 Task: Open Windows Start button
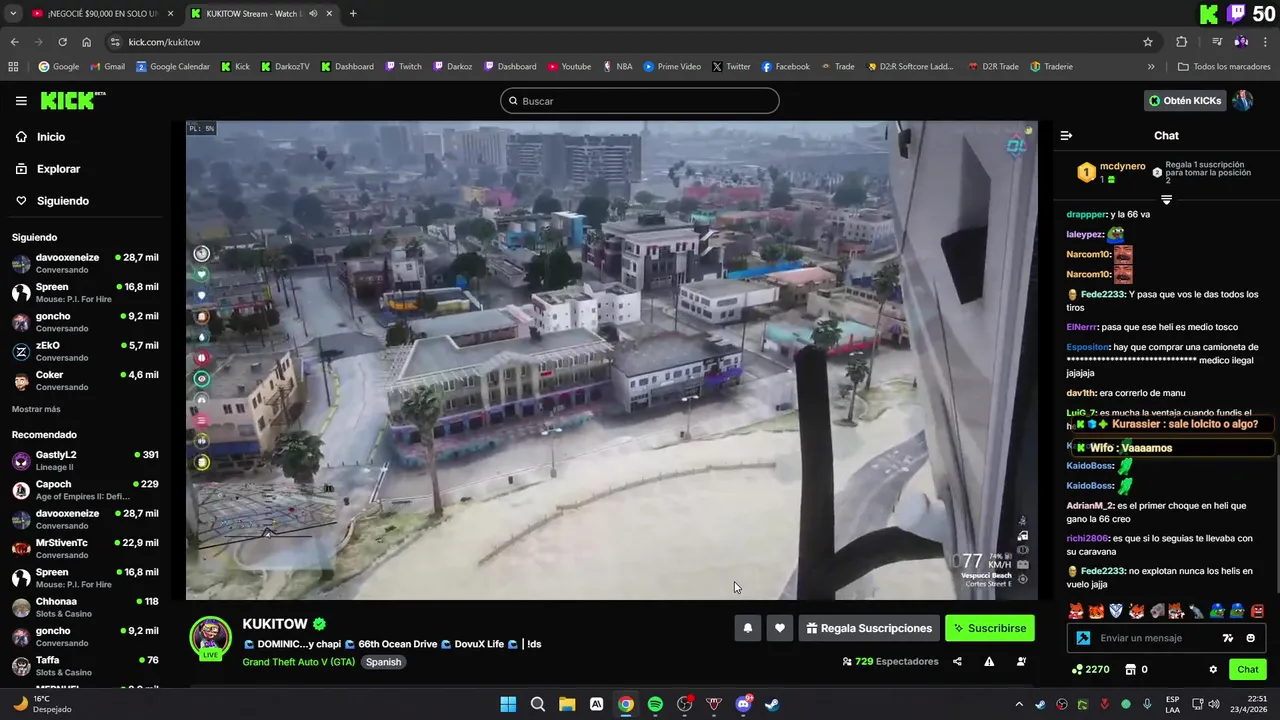pos(508,704)
